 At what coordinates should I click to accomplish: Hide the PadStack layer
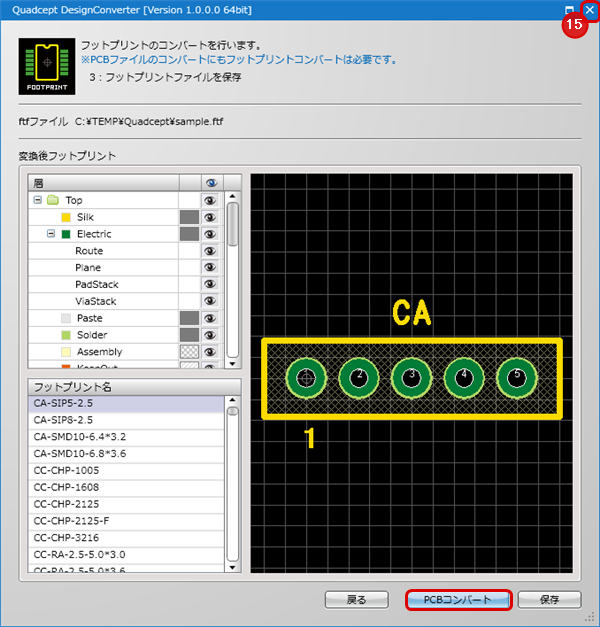tap(210, 284)
